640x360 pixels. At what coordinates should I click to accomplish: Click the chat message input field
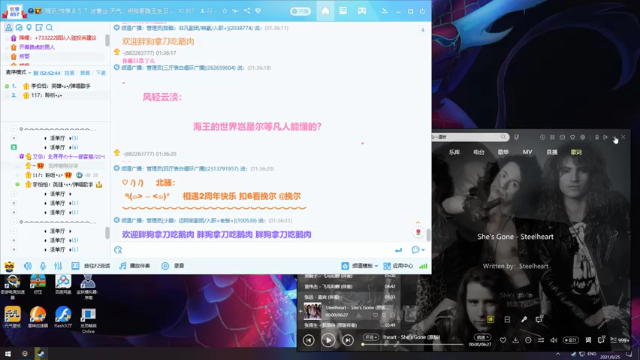(x=257, y=250)
